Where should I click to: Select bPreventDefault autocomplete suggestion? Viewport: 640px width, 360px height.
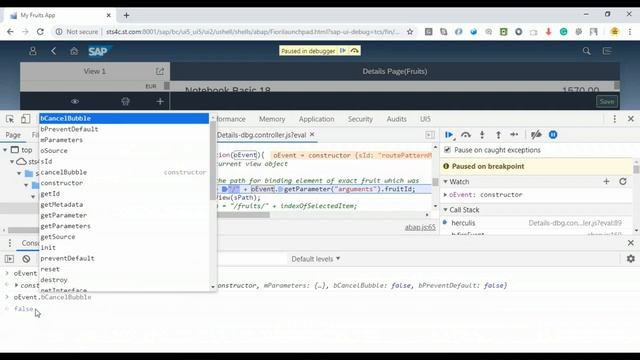click(124, 129)
